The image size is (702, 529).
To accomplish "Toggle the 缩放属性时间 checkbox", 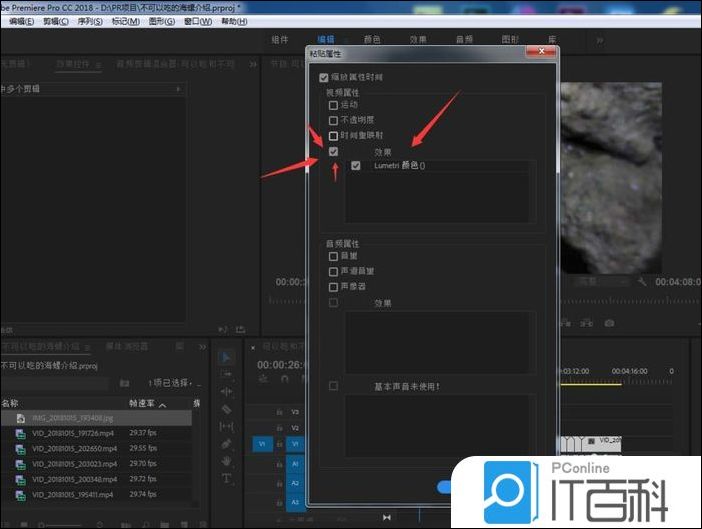I will tap(324, 77).
